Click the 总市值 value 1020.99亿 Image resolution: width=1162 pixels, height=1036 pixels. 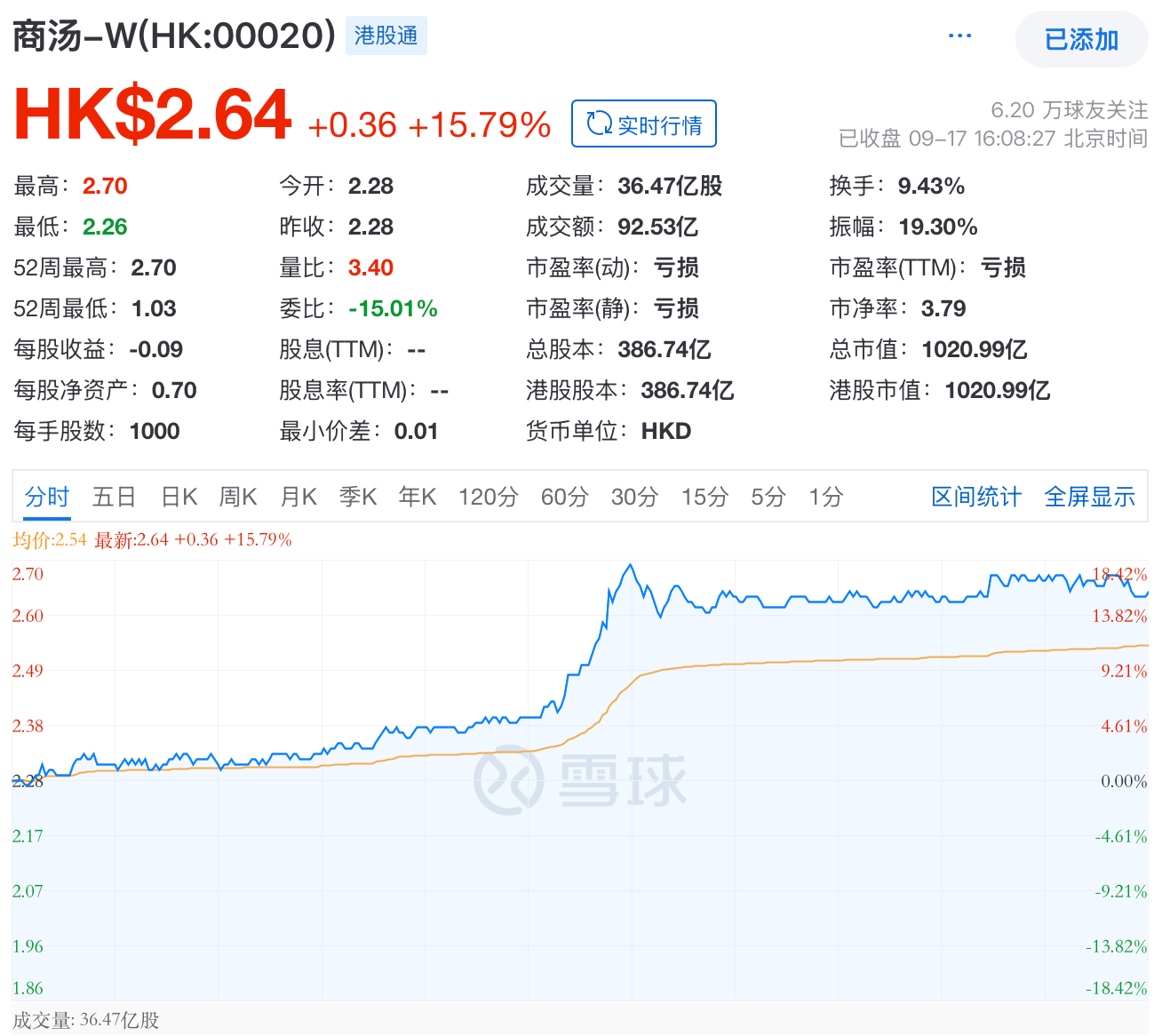pos(975,349)
